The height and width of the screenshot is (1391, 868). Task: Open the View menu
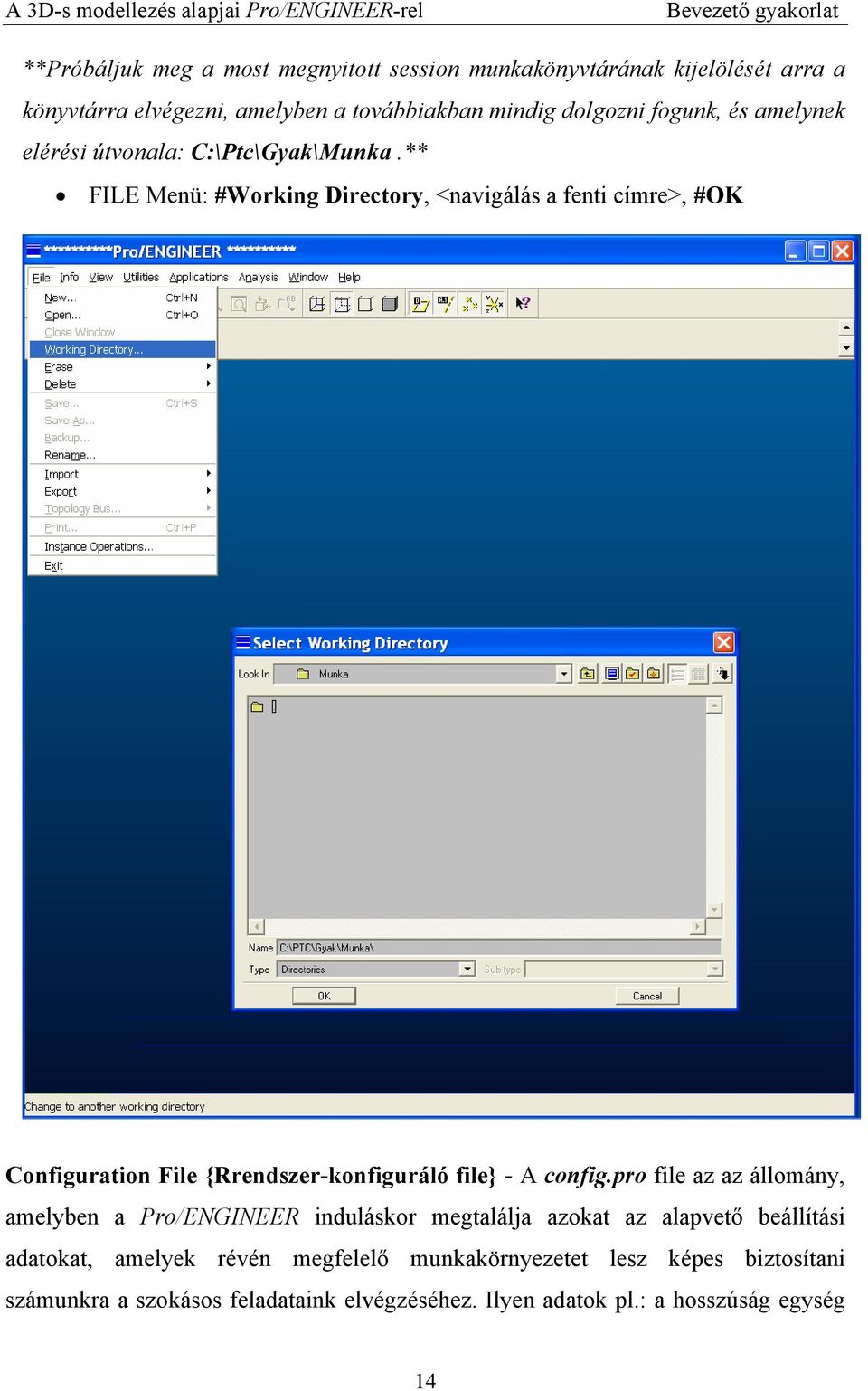101,278
